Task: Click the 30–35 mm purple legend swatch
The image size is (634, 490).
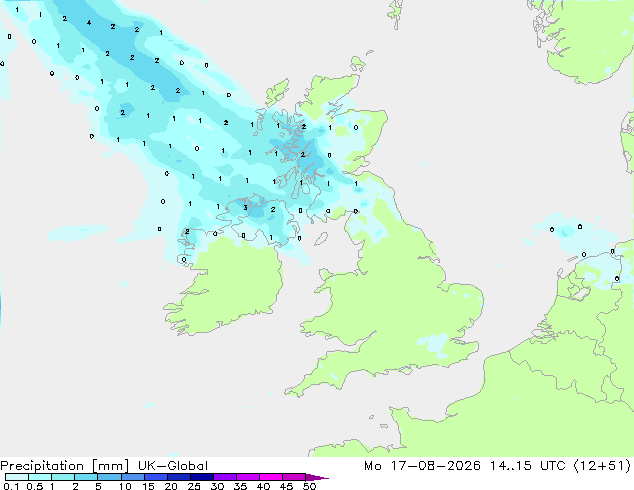Action: click(x=224, y=477)
